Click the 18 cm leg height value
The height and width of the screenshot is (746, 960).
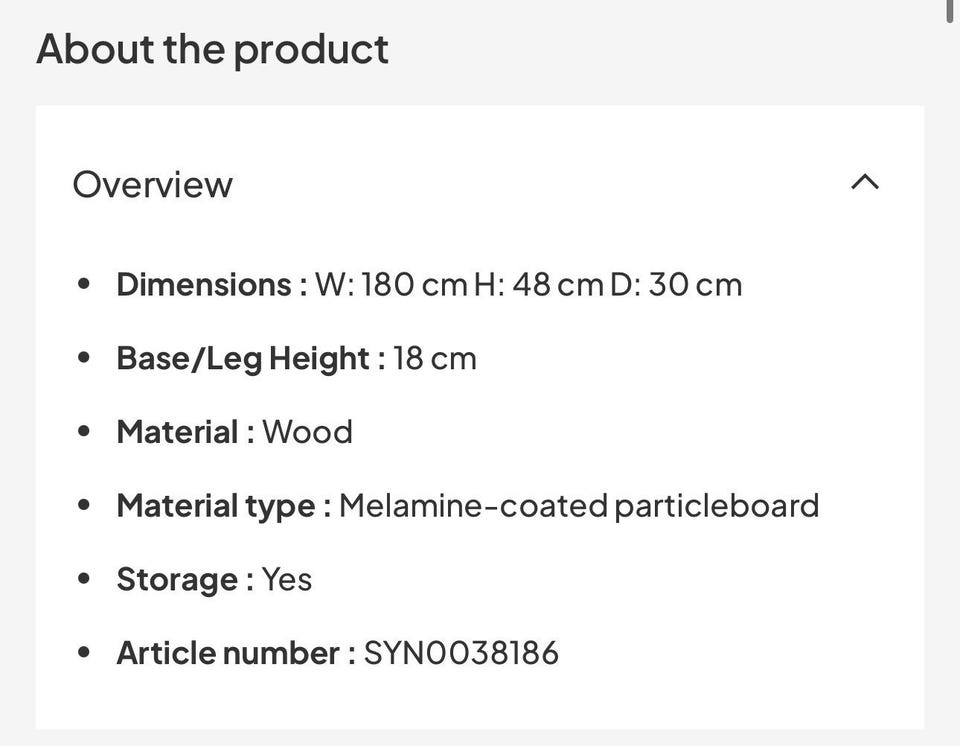[435, 358]
